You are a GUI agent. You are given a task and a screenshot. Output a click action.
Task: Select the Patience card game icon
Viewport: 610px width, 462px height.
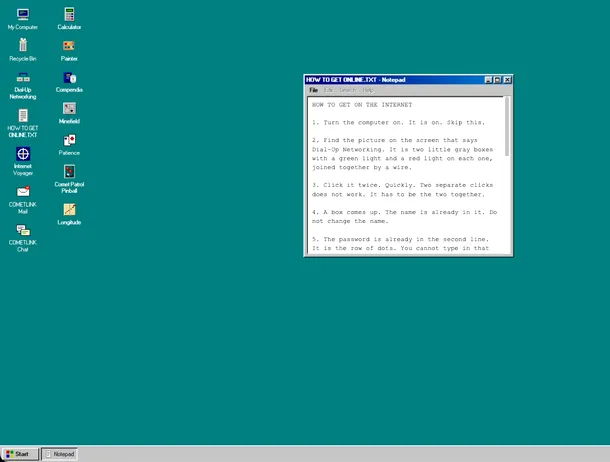(x=69, y=145)
